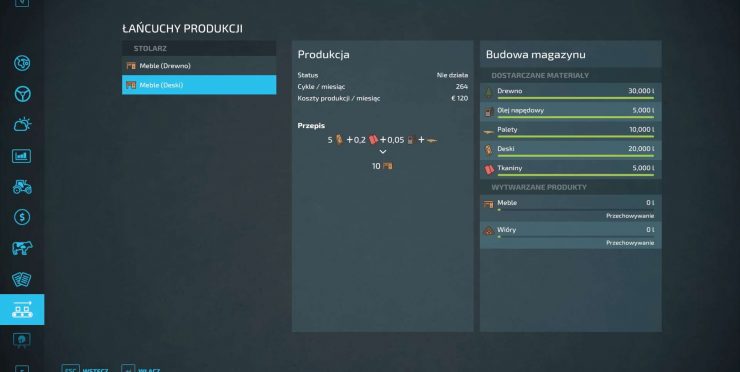Toggle Meble output mode Przechowywanie
Viewport: 740px width, 372px height.
point(630,216)
